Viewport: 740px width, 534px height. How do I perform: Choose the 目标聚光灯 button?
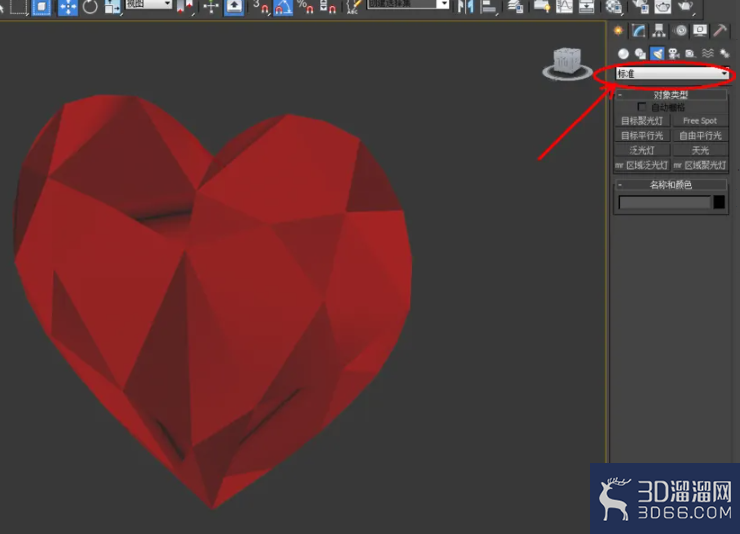pyautogui.click(x=642, y=121)
